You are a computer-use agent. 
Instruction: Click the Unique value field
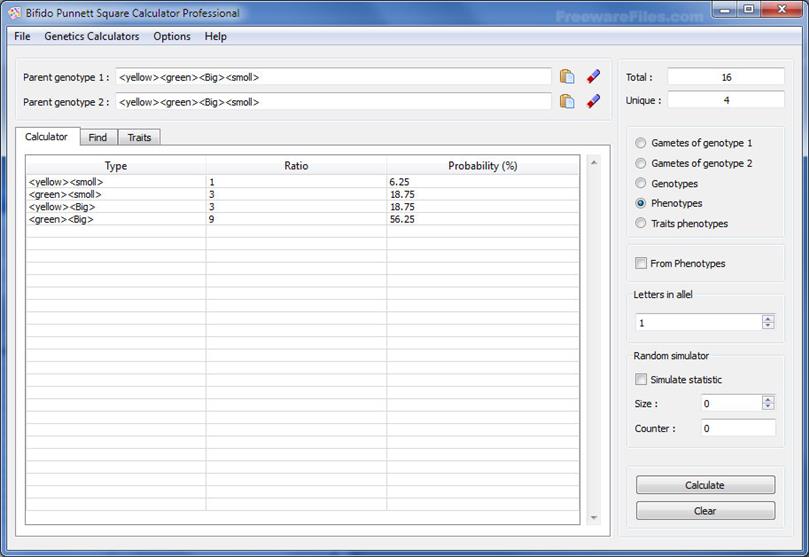726,100
